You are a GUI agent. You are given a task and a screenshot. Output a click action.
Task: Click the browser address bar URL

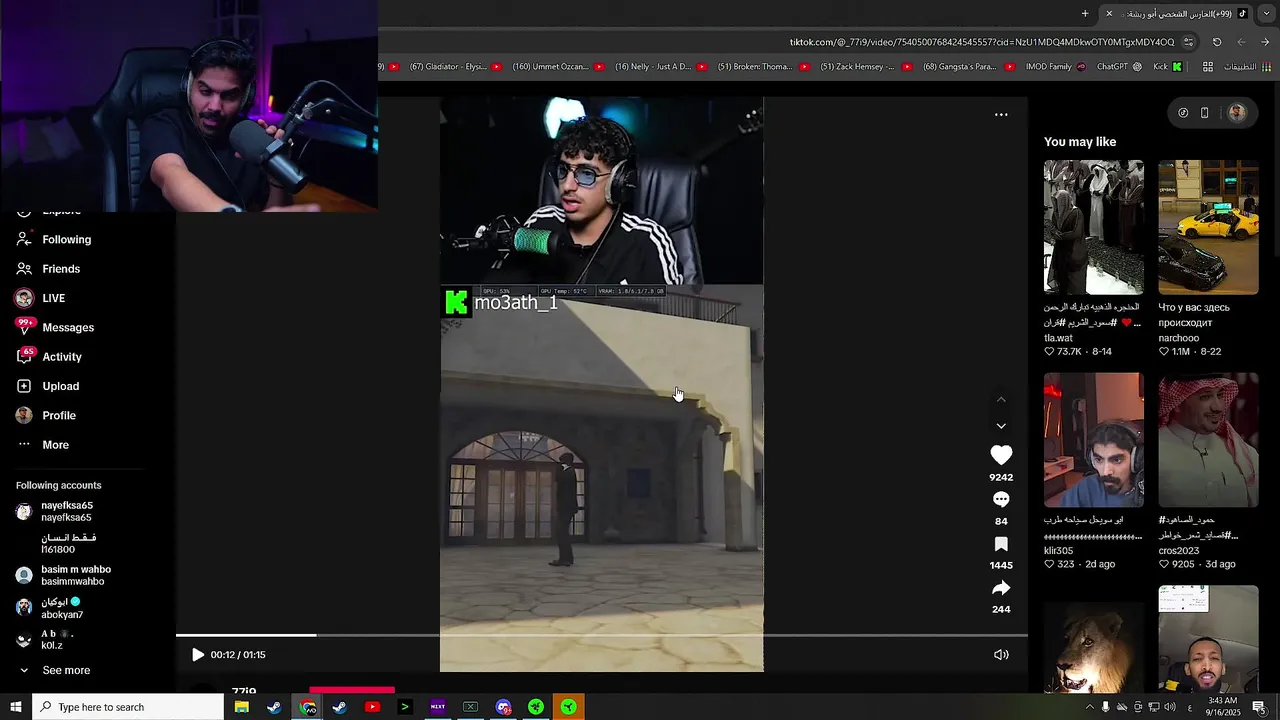[x=982, y=42]
